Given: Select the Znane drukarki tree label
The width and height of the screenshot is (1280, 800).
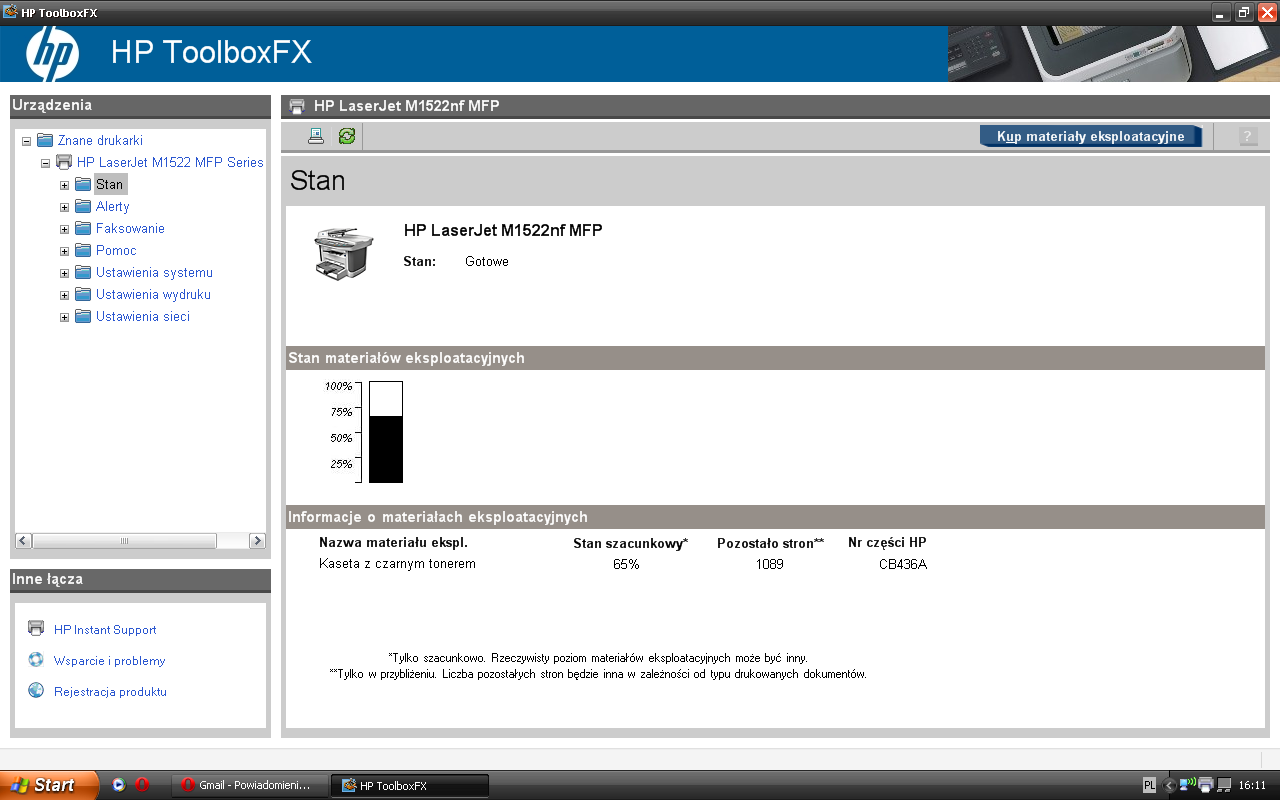Looking at the screenshot, I should click(100, 140).
